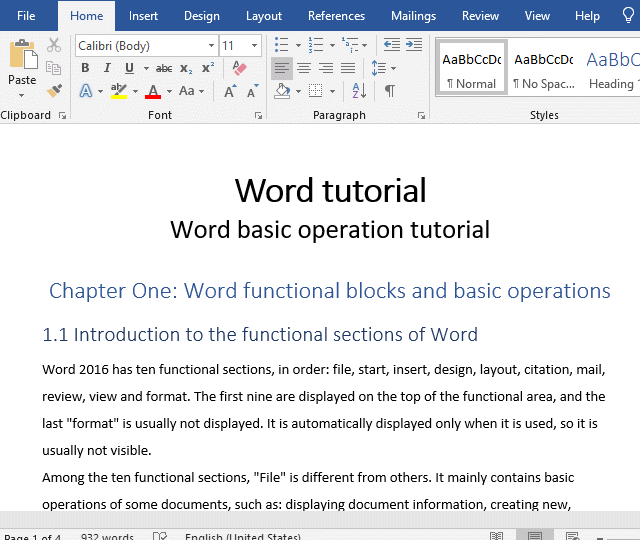Image resolution: width=640 pixels, height=540 pixels.
Task: Open the highlight color dropdown arrow
Action: pos(135,91)
